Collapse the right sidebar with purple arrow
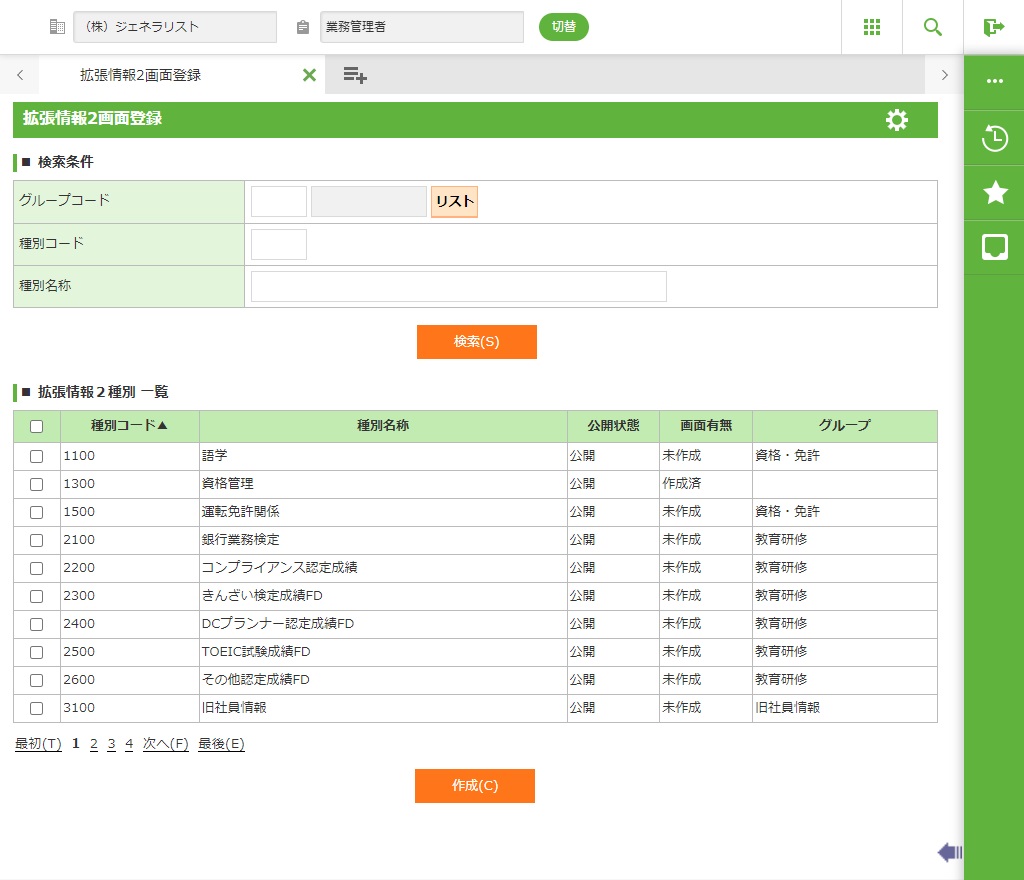The image size is (1024, 880). [x=949, y=852]
